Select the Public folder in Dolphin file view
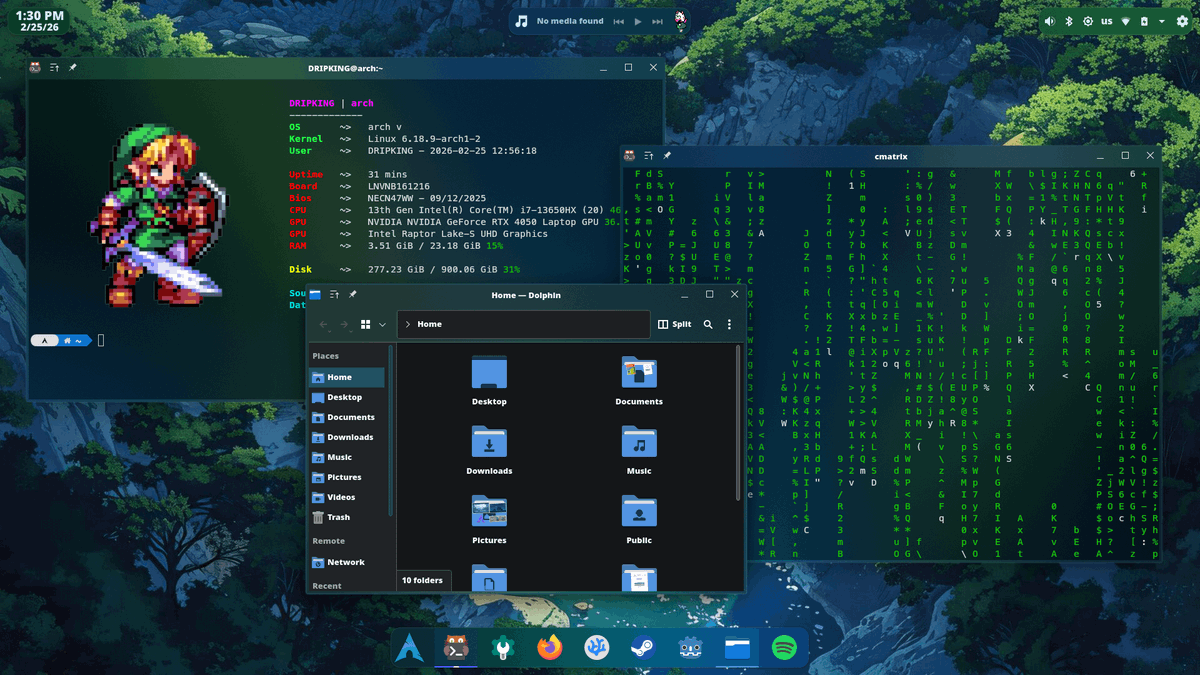Image resolution: width=1200 pixels, height=675 pixels. (x=639, y=519)
